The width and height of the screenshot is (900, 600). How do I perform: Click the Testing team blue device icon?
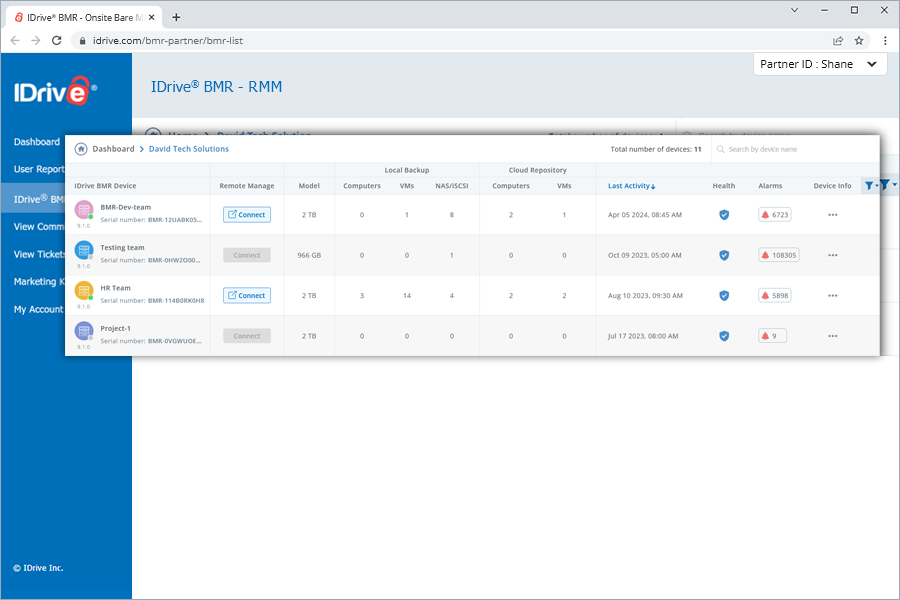tap(84, 250)
